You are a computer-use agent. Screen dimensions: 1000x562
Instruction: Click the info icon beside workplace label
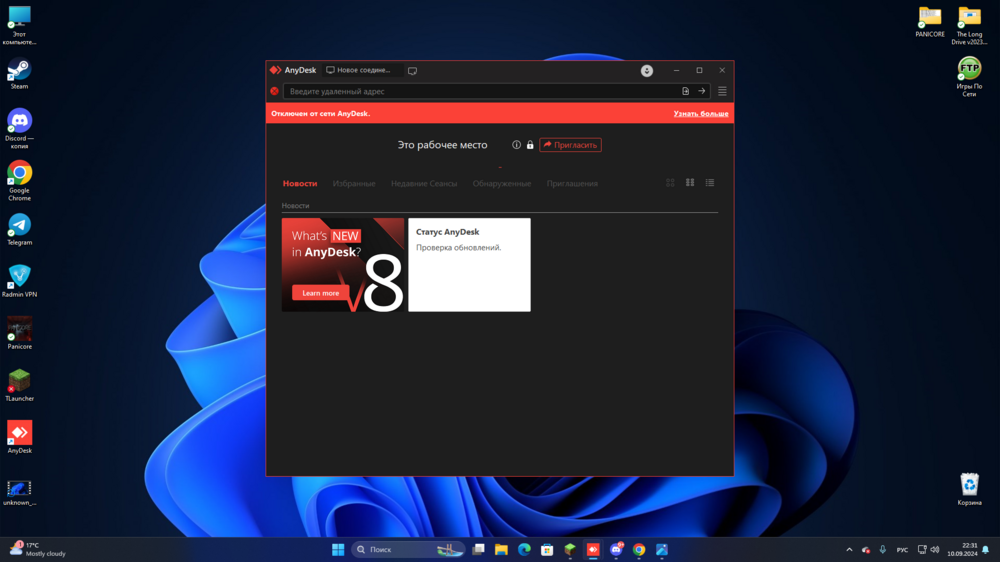tap(517, 145)
